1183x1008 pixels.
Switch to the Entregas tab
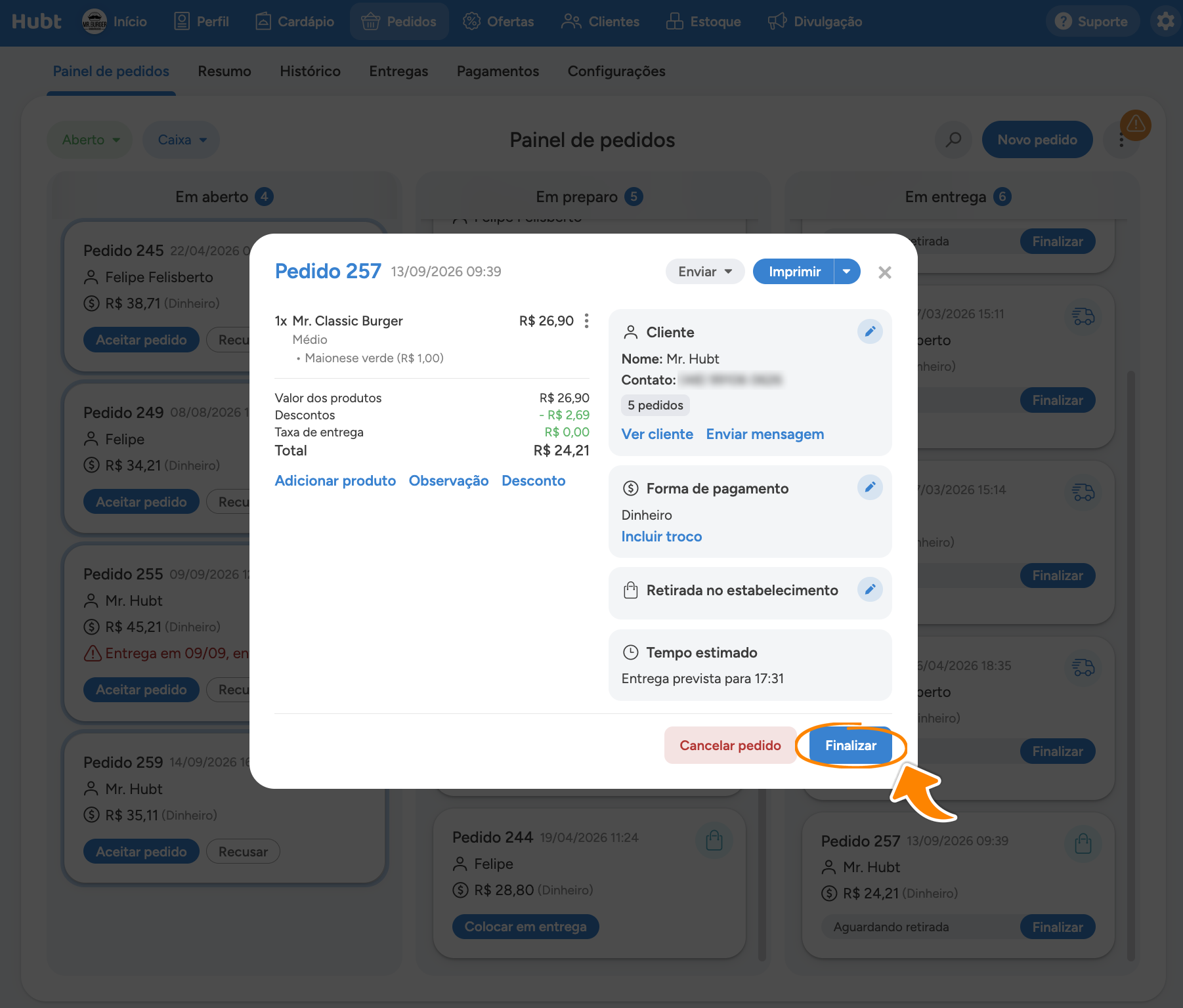click(x=398, y=71)
